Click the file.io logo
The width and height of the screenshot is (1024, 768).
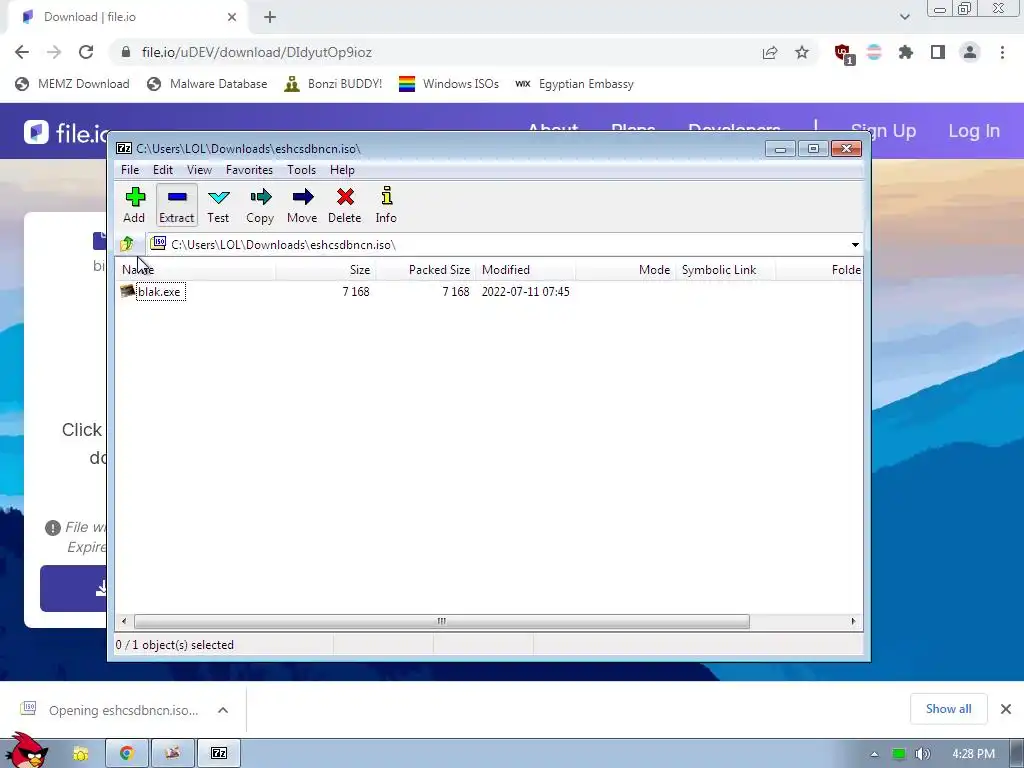pyautogui.click(x=65, y=133)
